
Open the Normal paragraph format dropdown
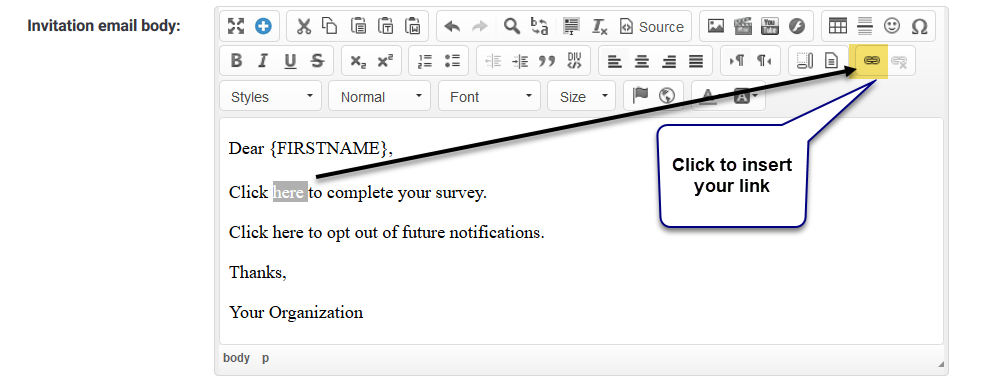(380, 97)
